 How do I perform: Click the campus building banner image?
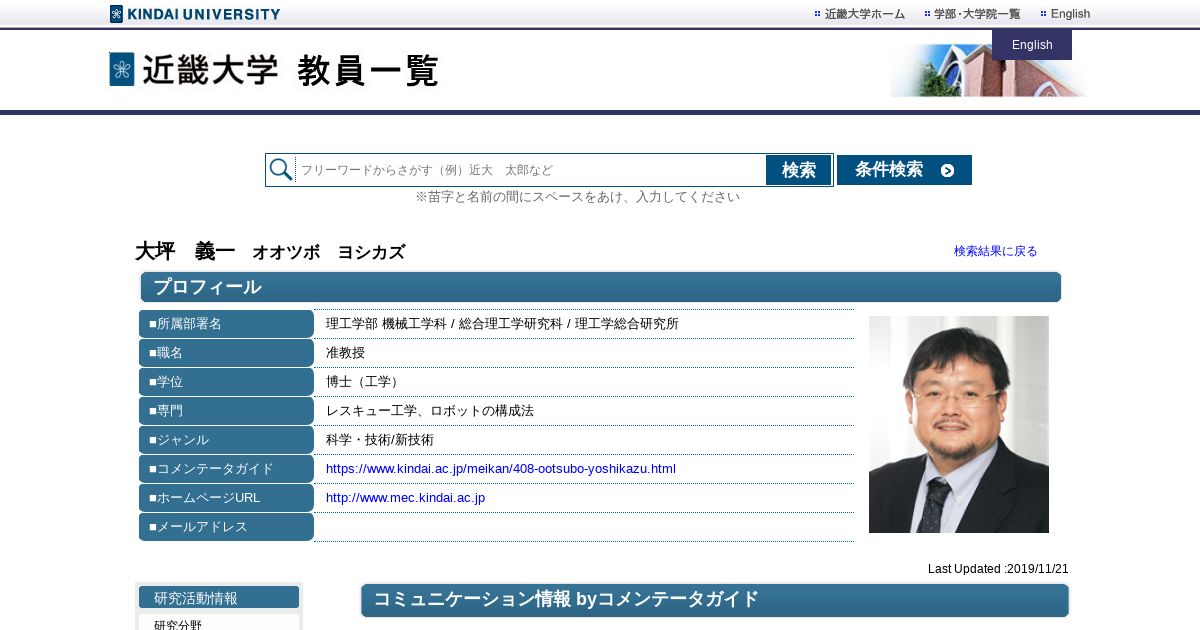988,71
